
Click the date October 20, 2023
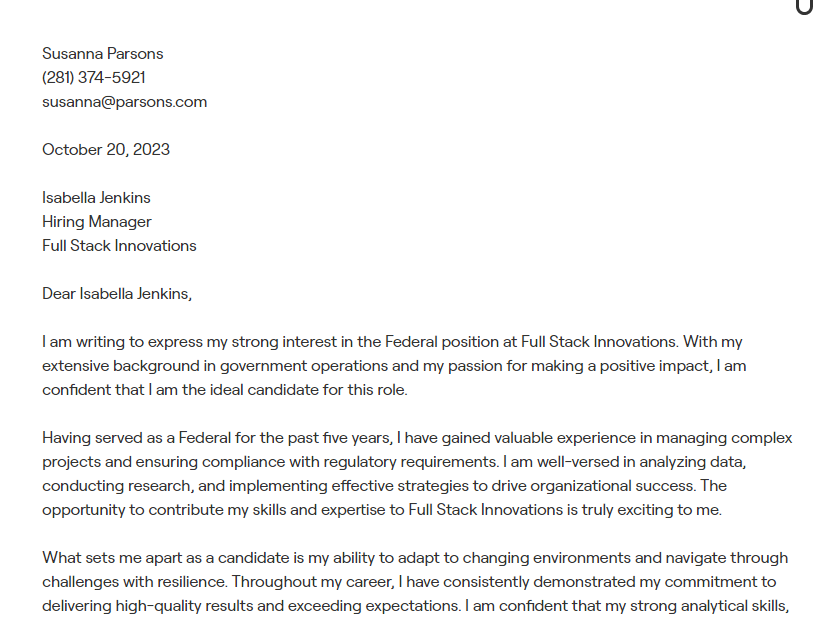pyautogui.click(x=106, y=150)
